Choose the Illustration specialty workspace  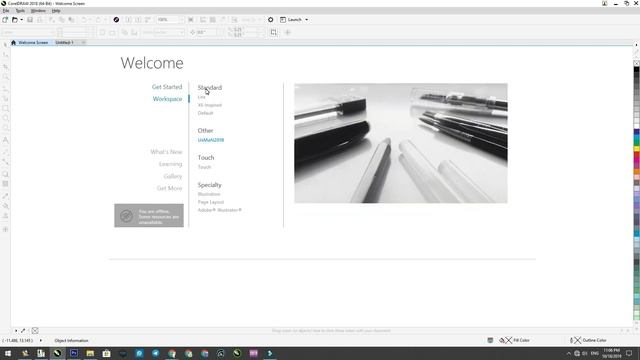(209, 194)
